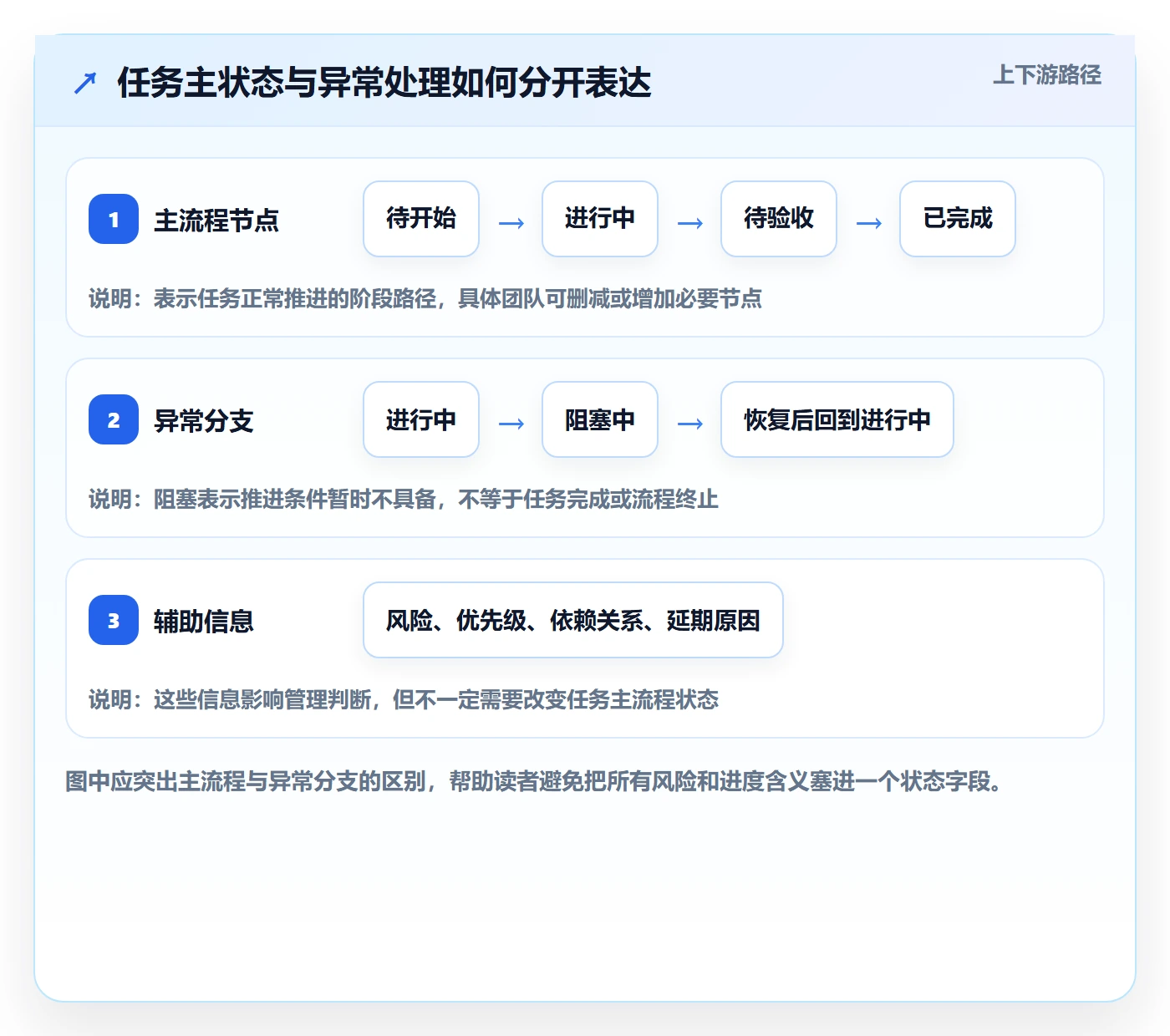Click the 辅助信息 section heading
The height and width of the screenshot is (1036, 1170).
click(x=204, y=622)
